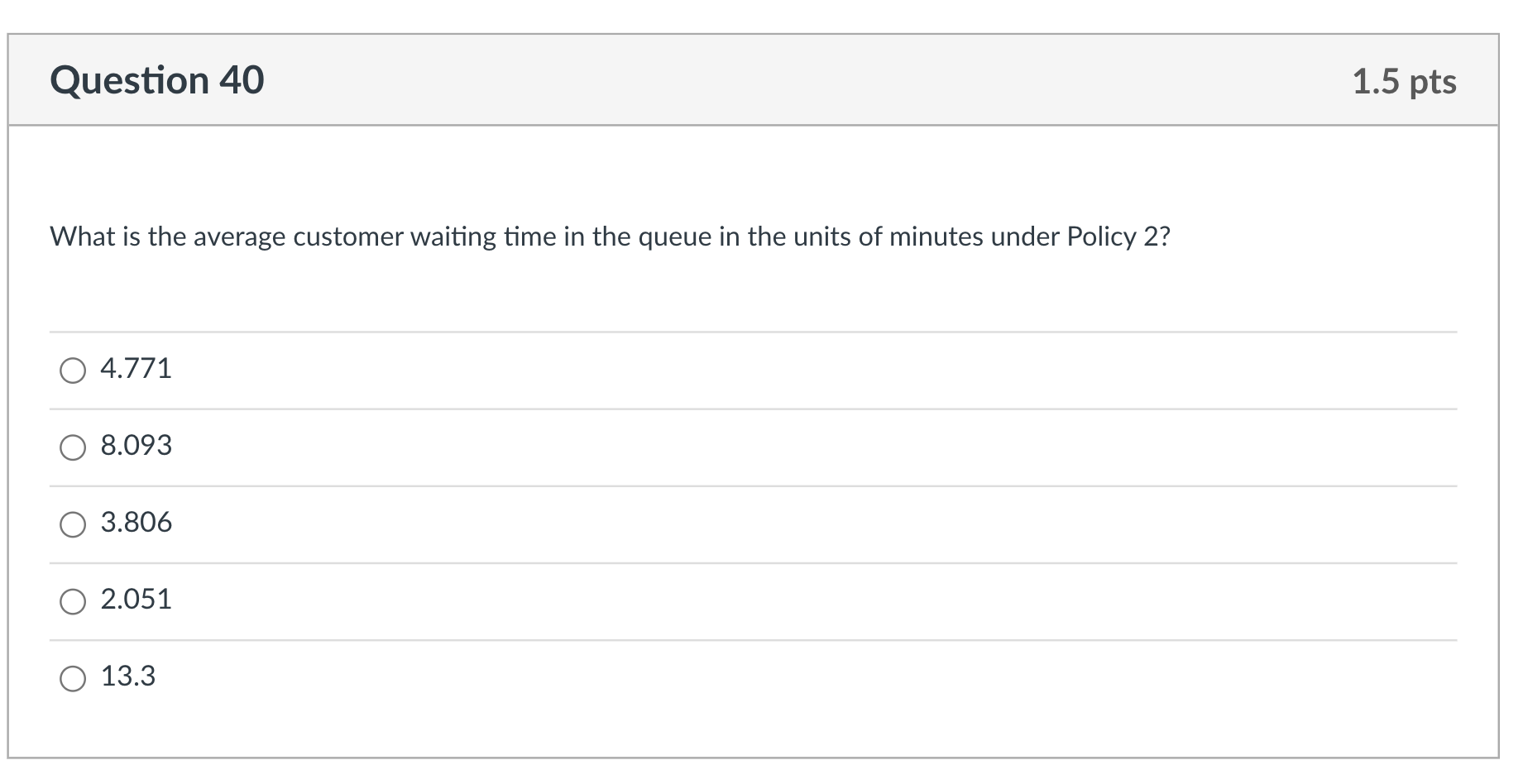Select the radio button for answer 2.051
Image resolution: width=1523 pixels, height=784 pixels.
tap(74, 602)
